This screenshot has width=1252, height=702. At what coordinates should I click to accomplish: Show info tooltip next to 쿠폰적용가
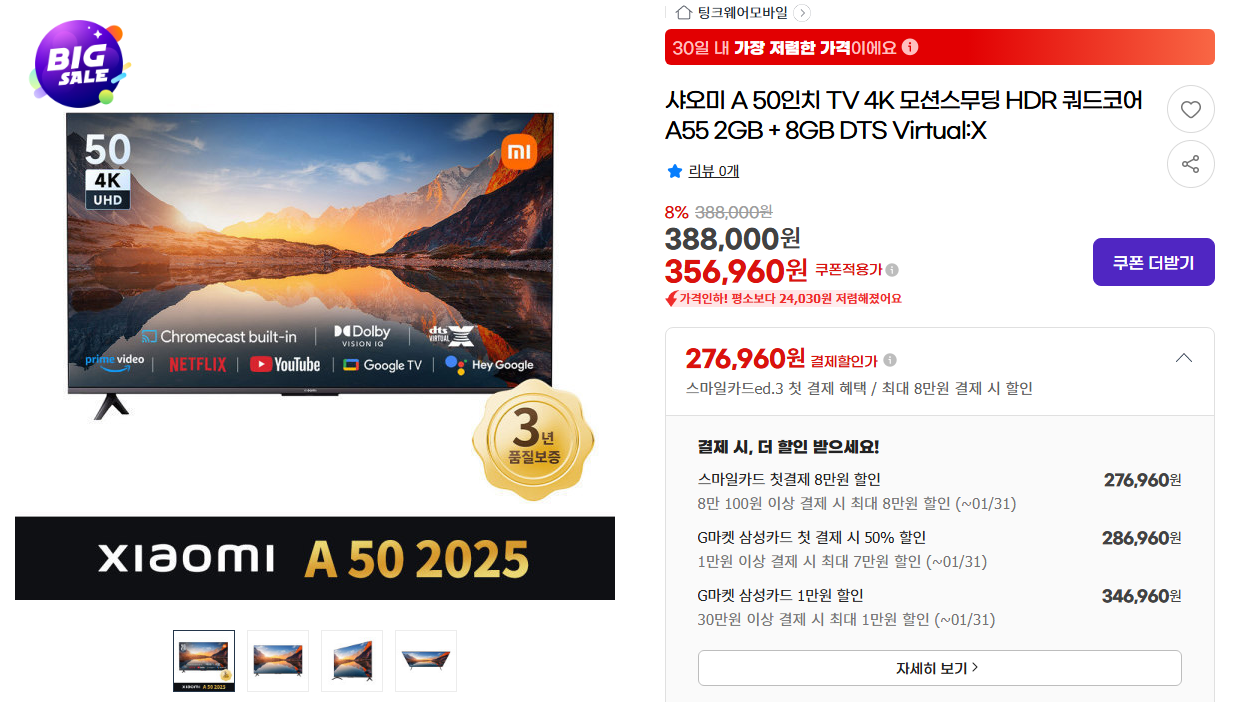892,270
